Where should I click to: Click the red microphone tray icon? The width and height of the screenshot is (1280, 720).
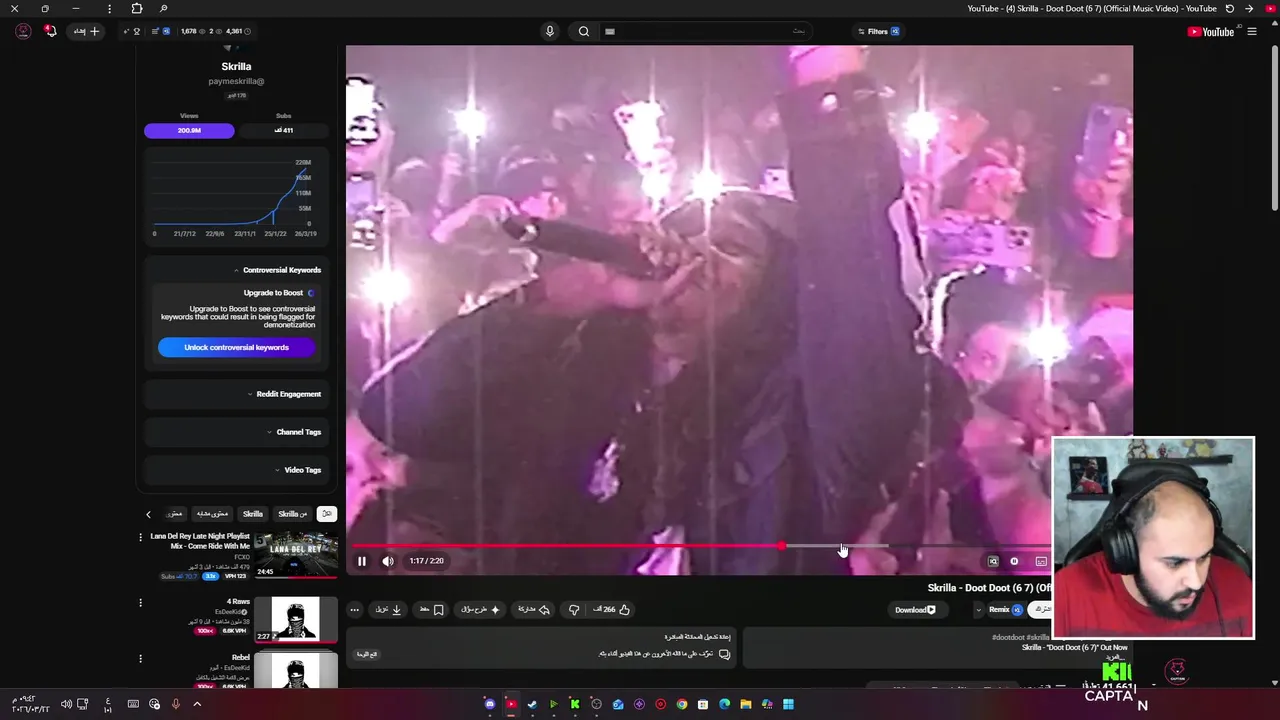click(x=175, y=704)
